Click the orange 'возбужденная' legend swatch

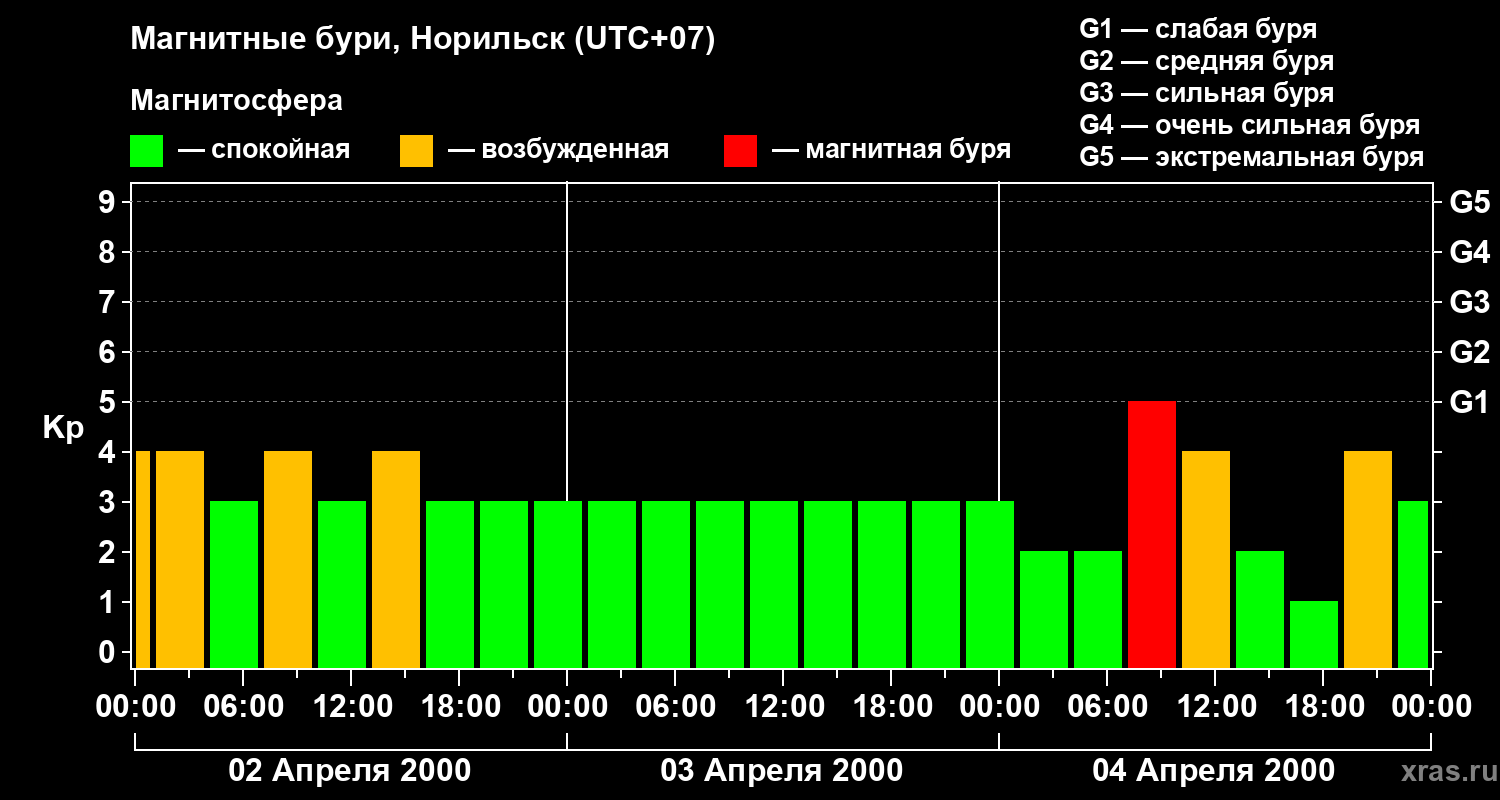pos(417,151)
